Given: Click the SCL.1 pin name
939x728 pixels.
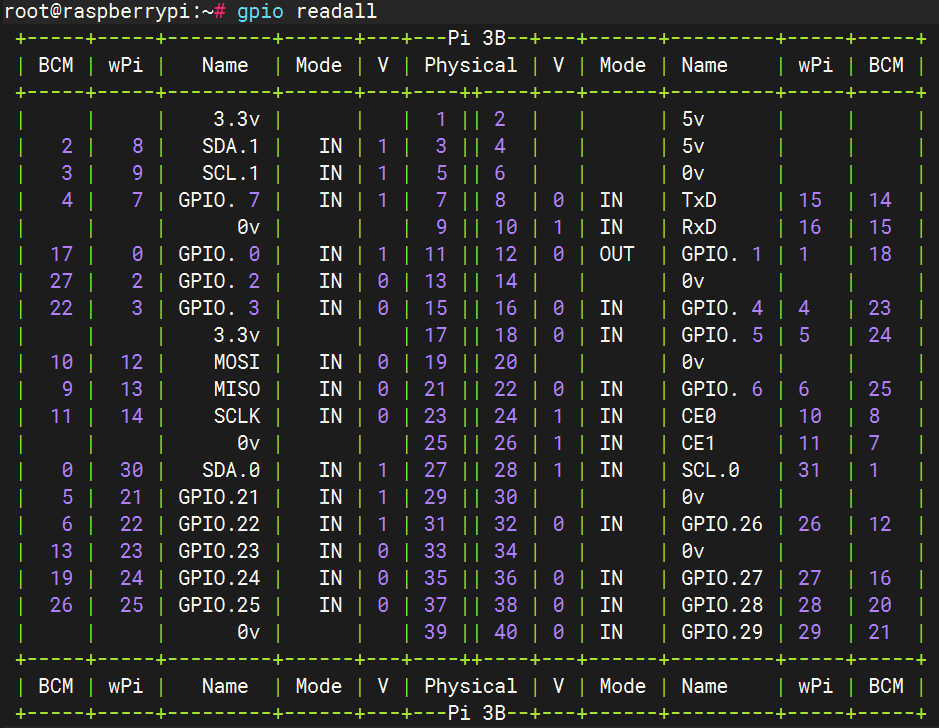Looking at the screenshot, I should (230, 173).
